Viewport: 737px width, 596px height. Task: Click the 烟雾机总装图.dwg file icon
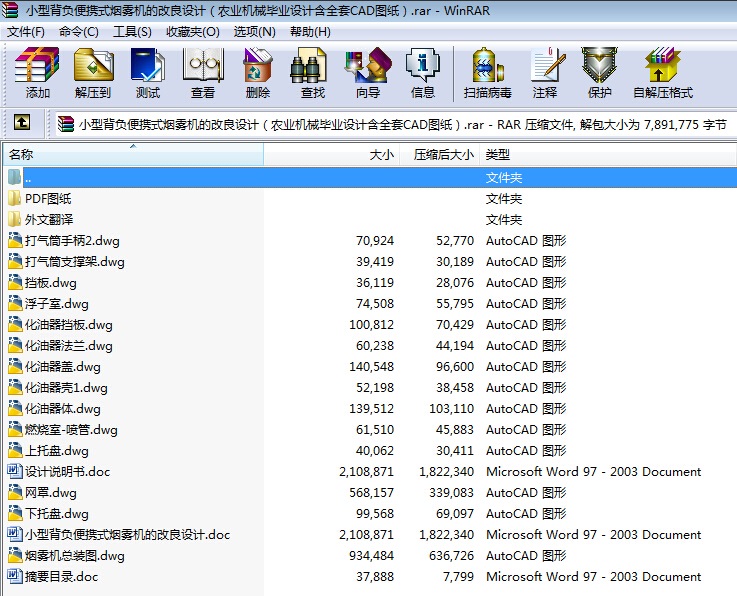(15, 555)
